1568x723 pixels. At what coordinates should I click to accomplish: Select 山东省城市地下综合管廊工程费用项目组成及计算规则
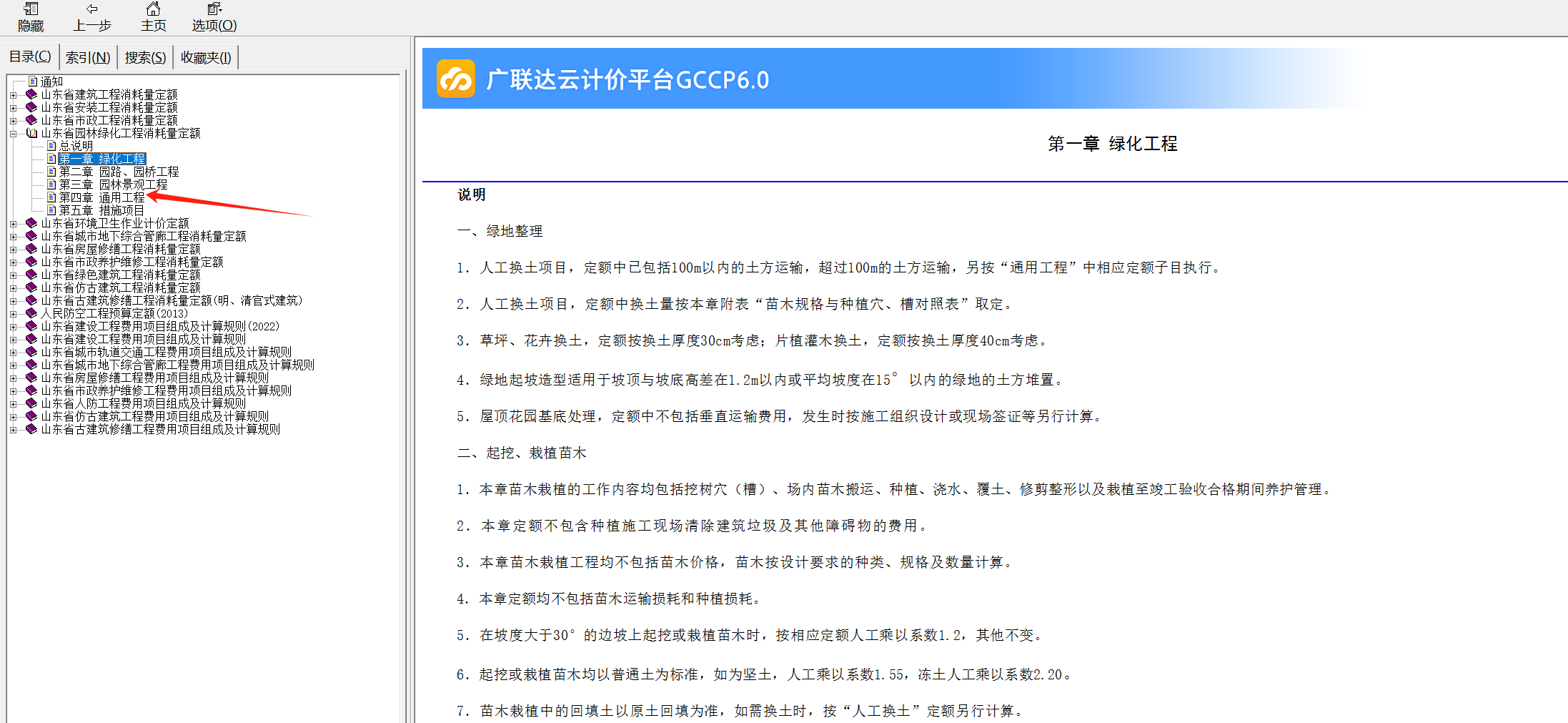[x=177, y=365]
